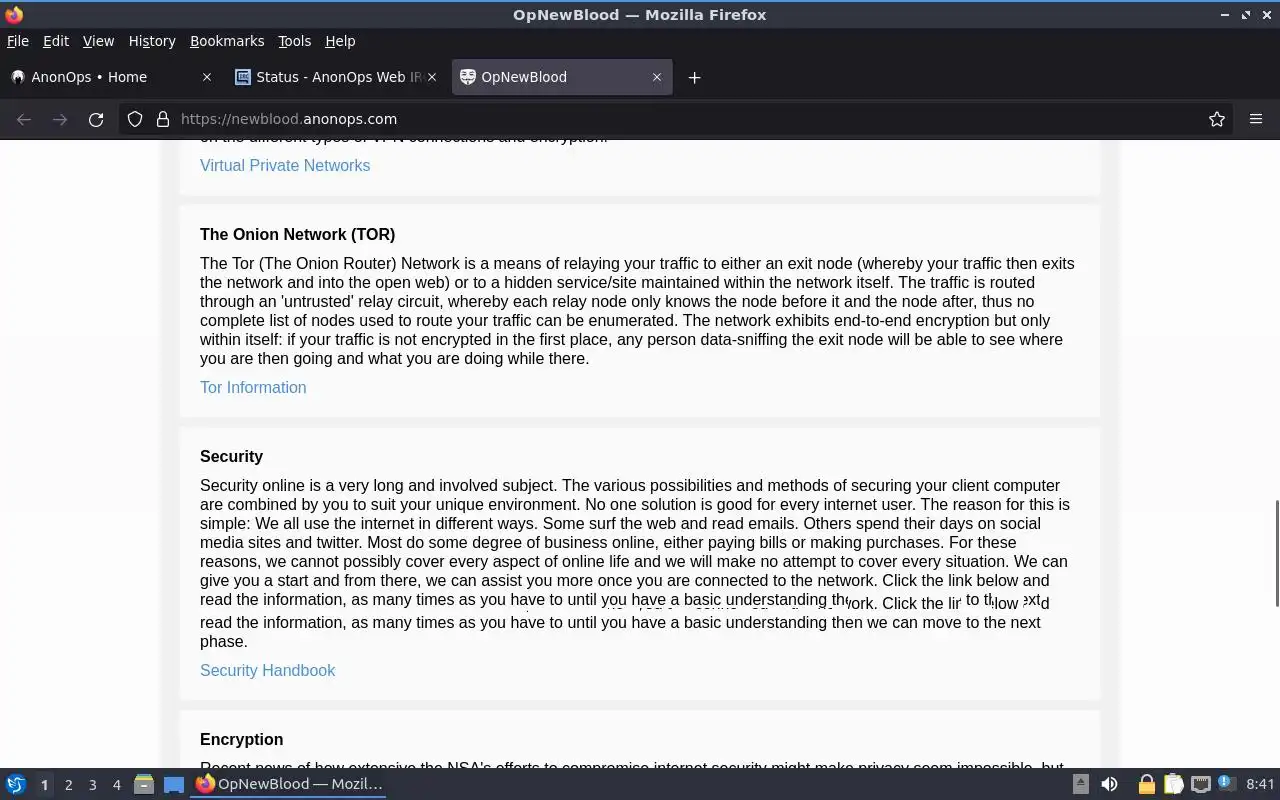The image size is (1280, 800).
Task: Switch to workspace 3
Action: 92,785
